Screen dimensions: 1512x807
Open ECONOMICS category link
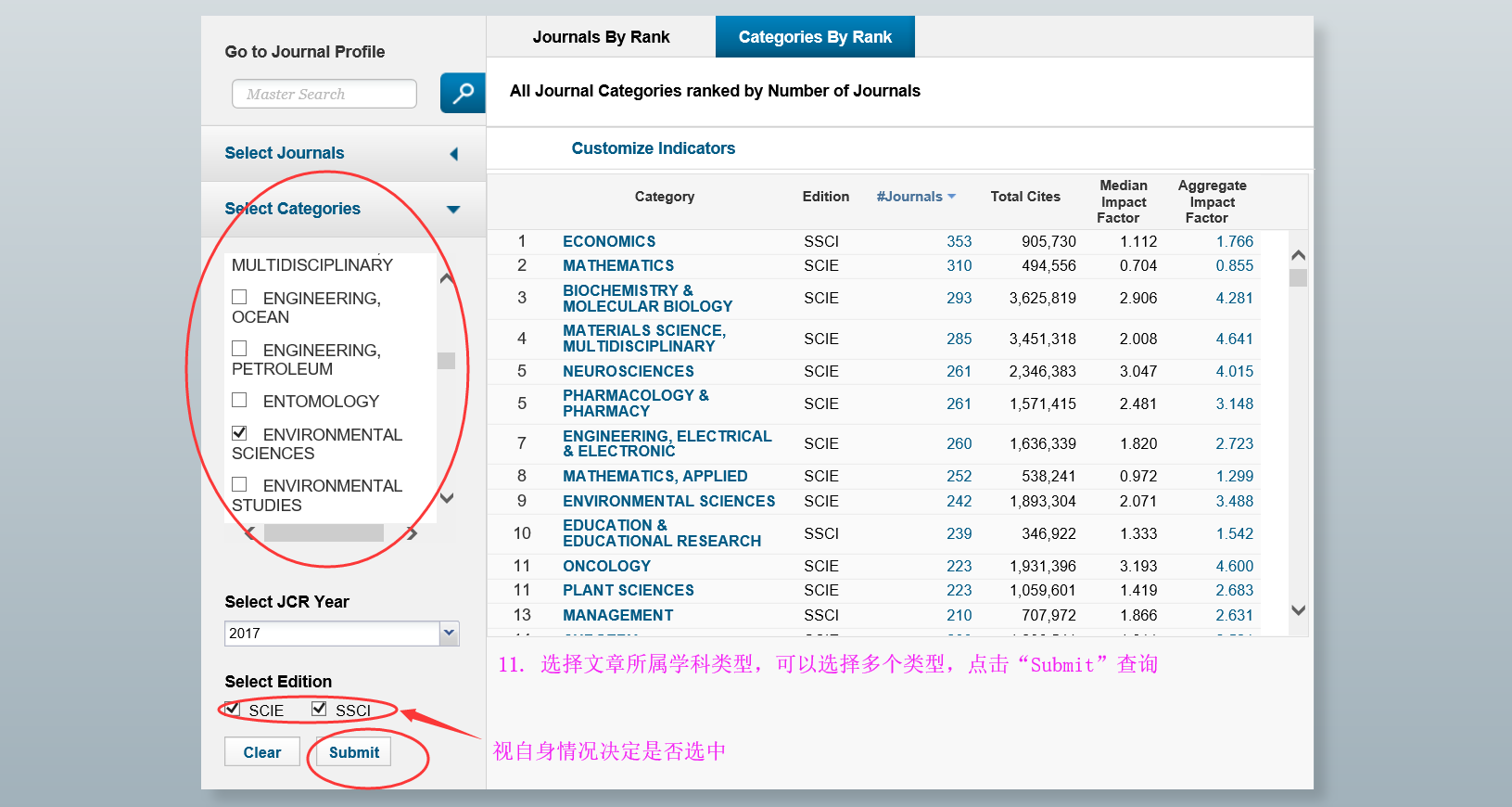pos(609,241)
